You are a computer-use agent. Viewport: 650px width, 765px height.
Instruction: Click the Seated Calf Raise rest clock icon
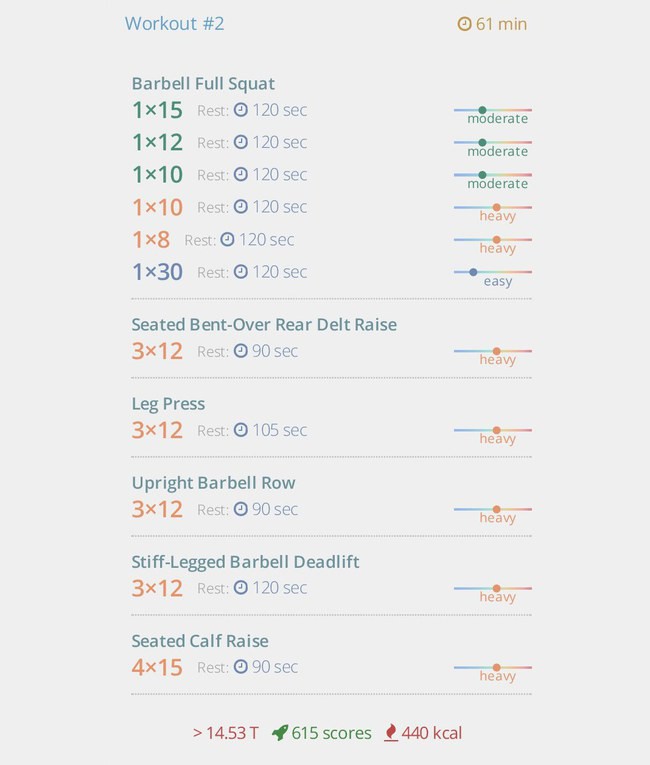241,667
